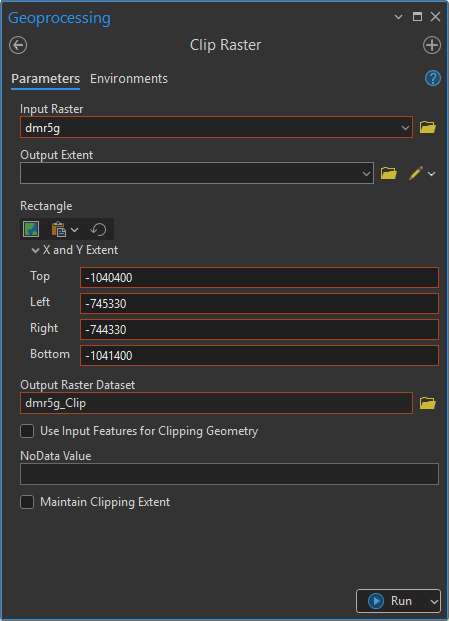Set extent to current display icon
This screenshot has height=621, width=449.
(x=31, y=229)
